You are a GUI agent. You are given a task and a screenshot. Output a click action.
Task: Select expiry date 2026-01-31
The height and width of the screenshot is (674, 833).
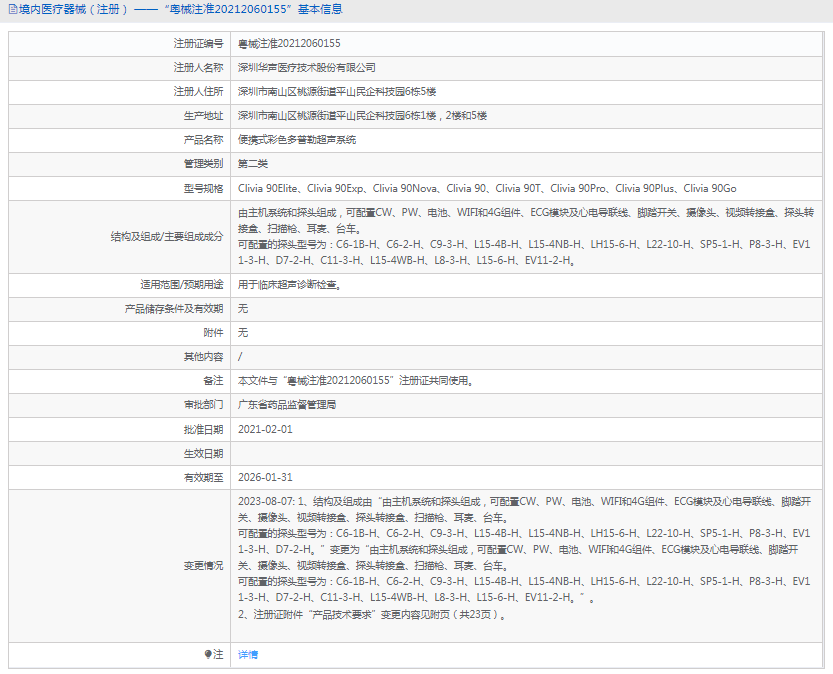tap(265, 477)
